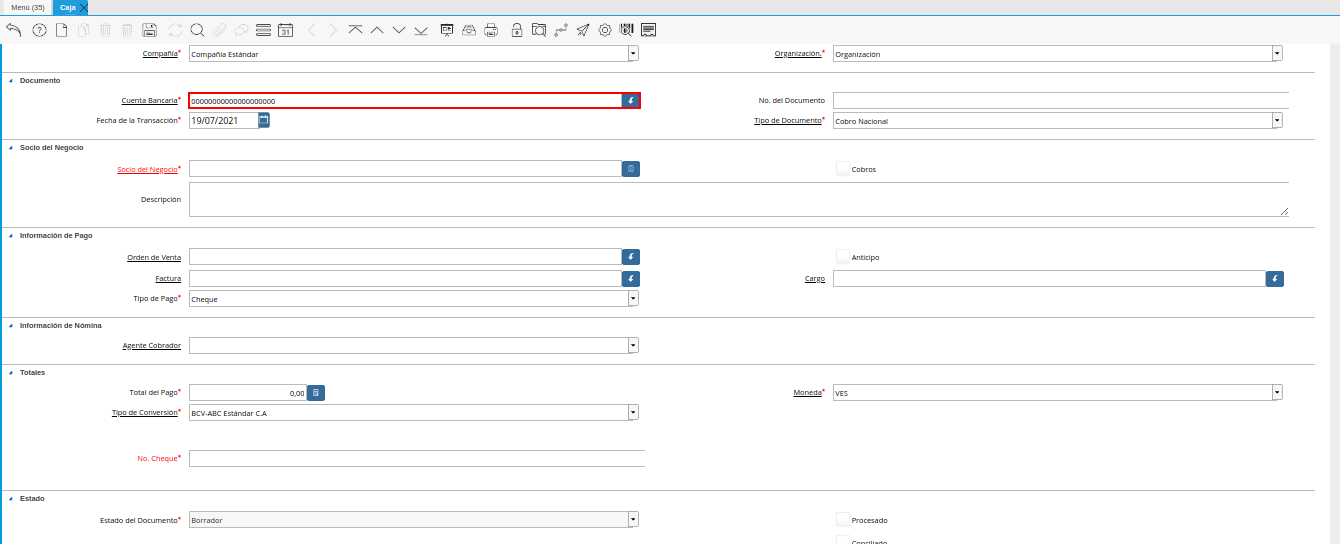Viewport: 1340px width, 544px height.
Task: Toggle the Anticipo checkbox
Action: point(842,257)
